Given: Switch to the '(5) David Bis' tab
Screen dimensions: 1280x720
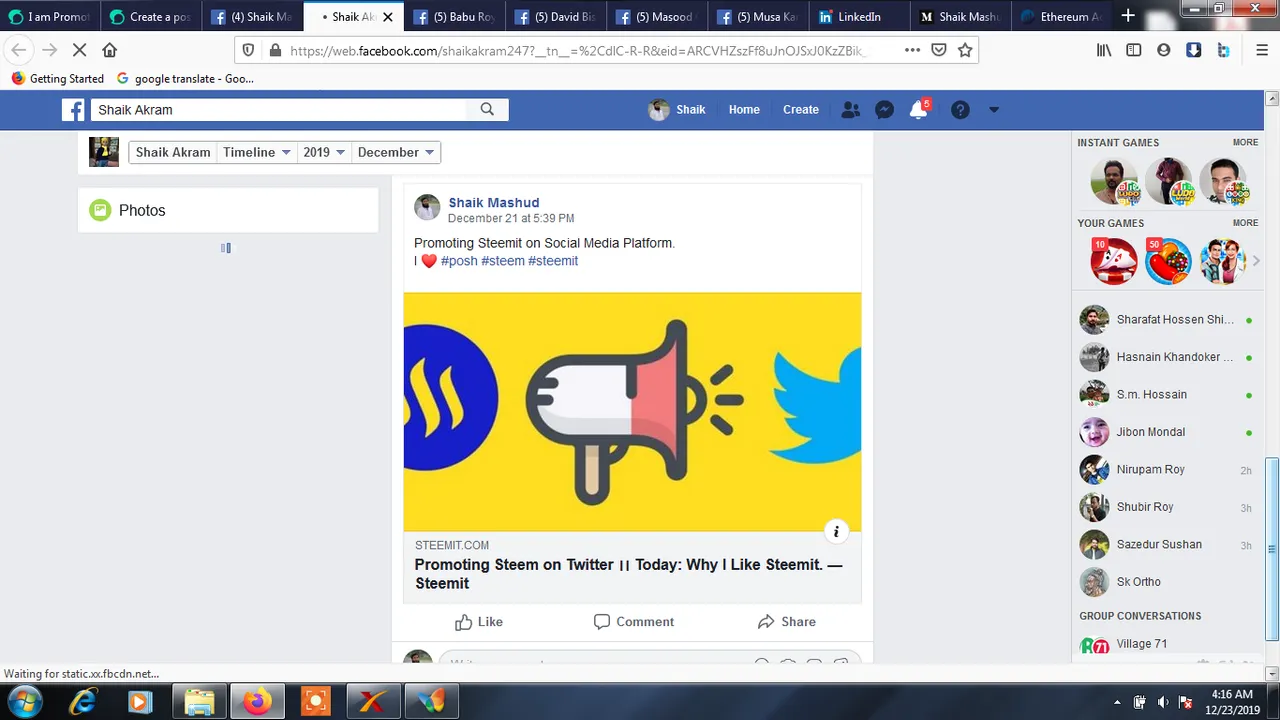Looking at the screenshot, I should pos(556,16).
